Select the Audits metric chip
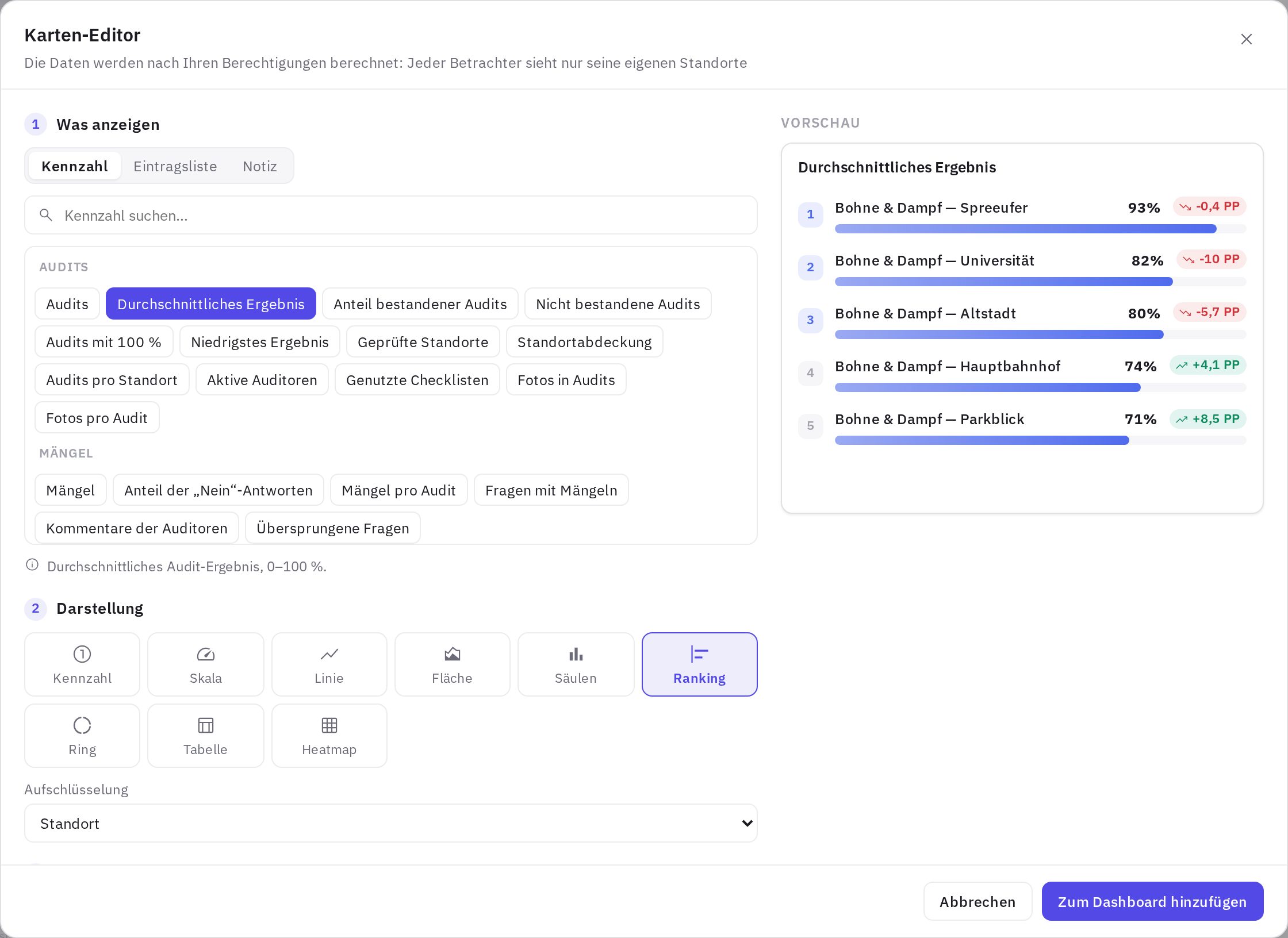This screenshot has height=938, width=1288. click(x=67, y=303)
